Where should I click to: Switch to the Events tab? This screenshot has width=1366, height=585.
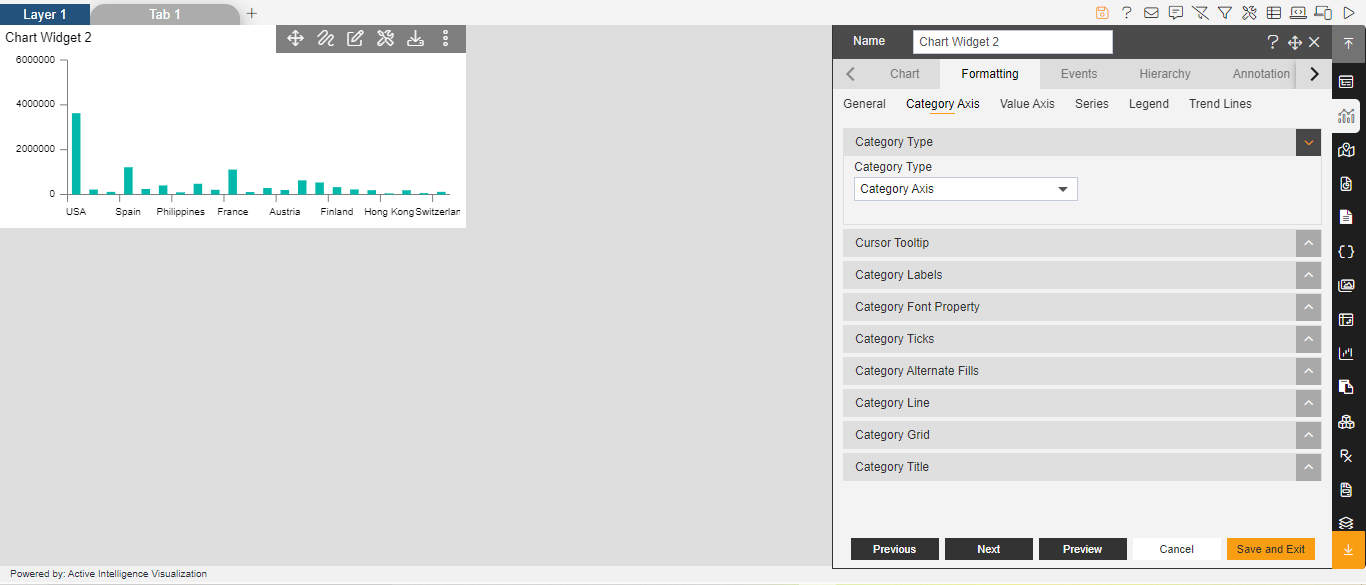pyautogui.click(x=1079, y=74)
